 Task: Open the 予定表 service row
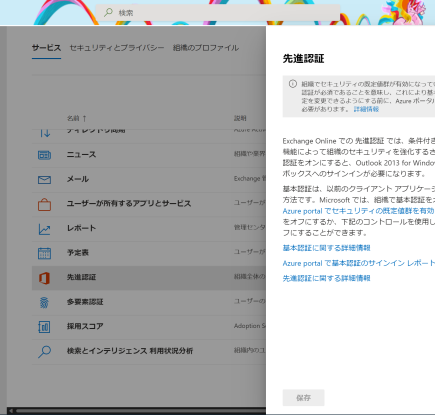pyautogui.click(x=149, y=253)
